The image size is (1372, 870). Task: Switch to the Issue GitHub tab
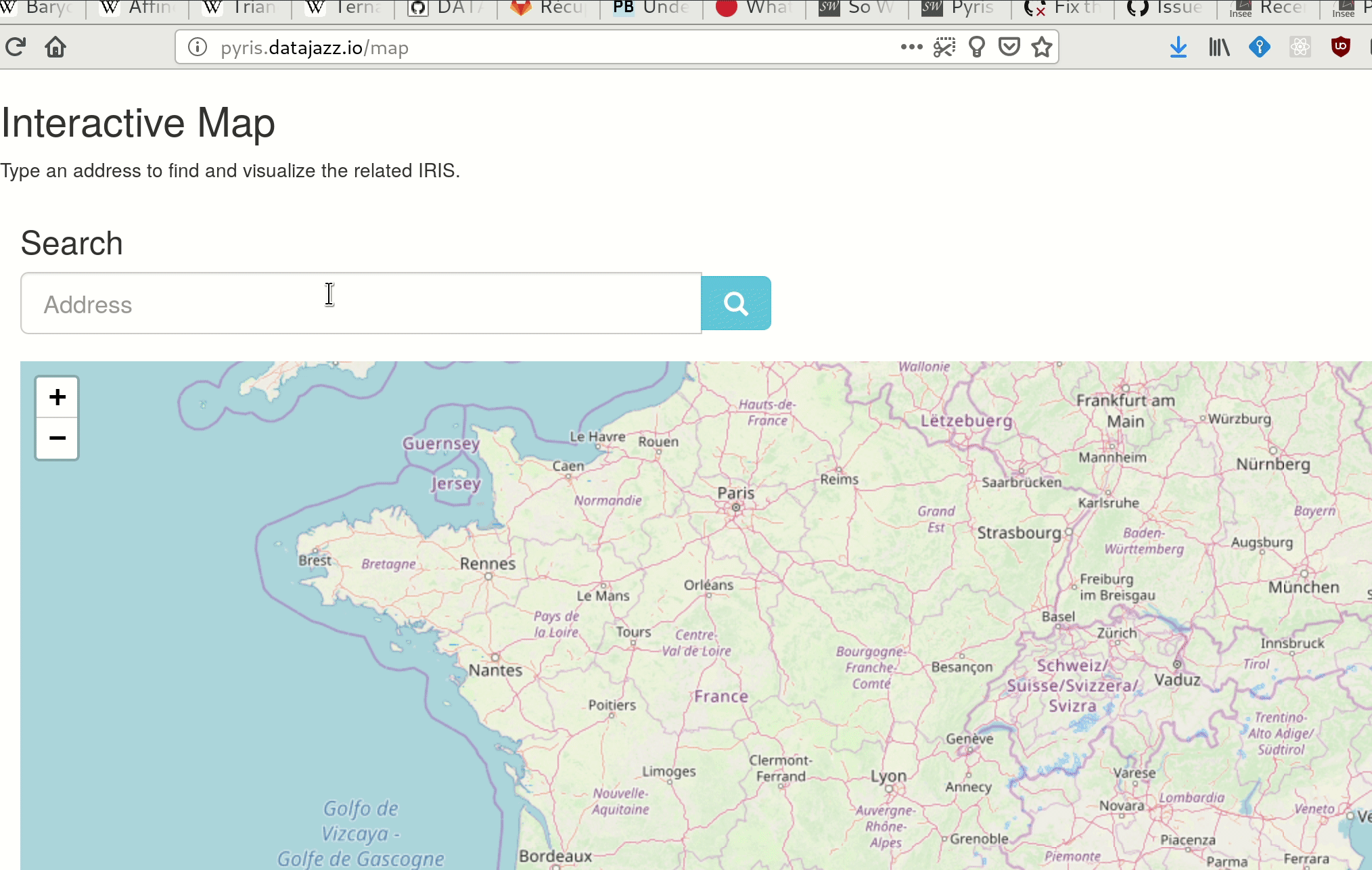coord(1167,8)
